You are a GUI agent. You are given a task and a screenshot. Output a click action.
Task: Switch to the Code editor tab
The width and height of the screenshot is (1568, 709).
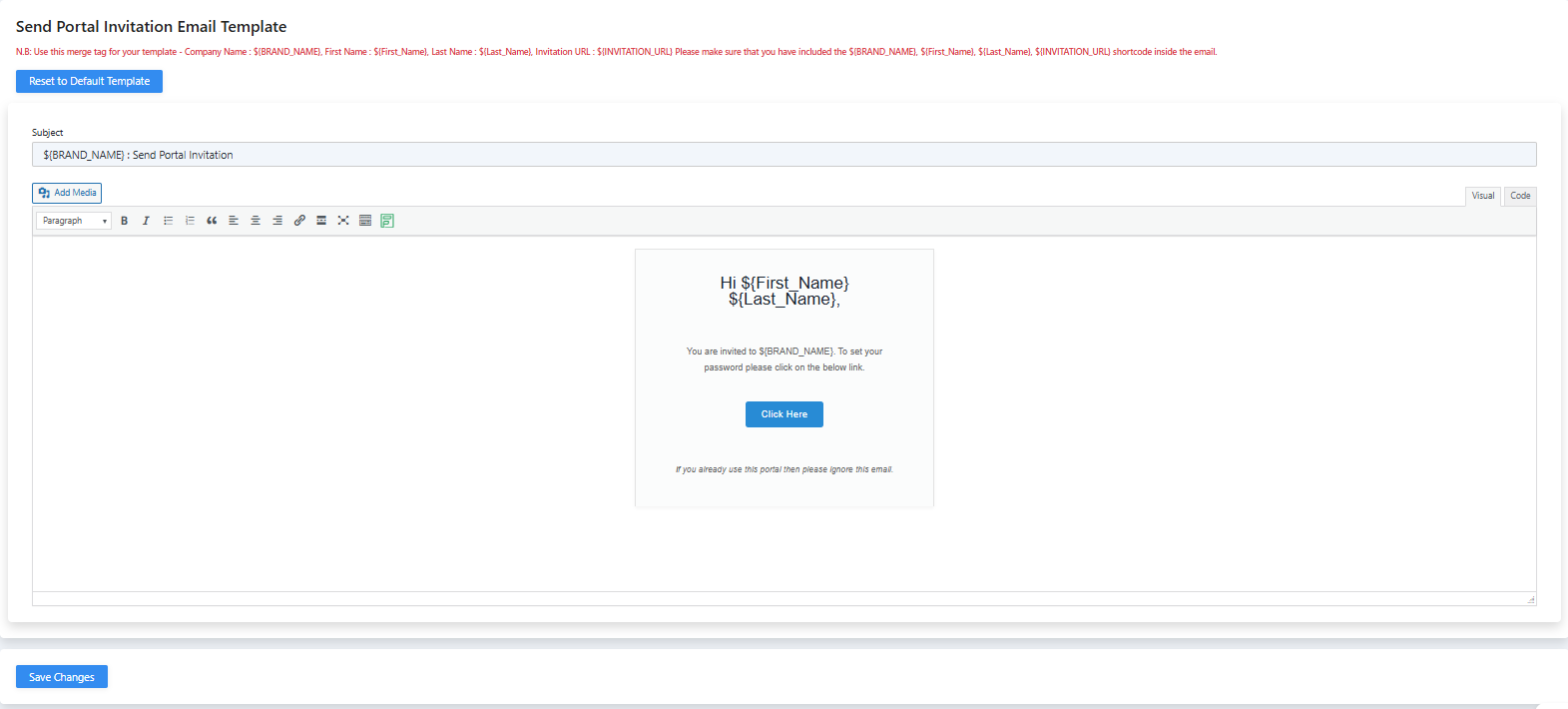tap(1520, 196)
